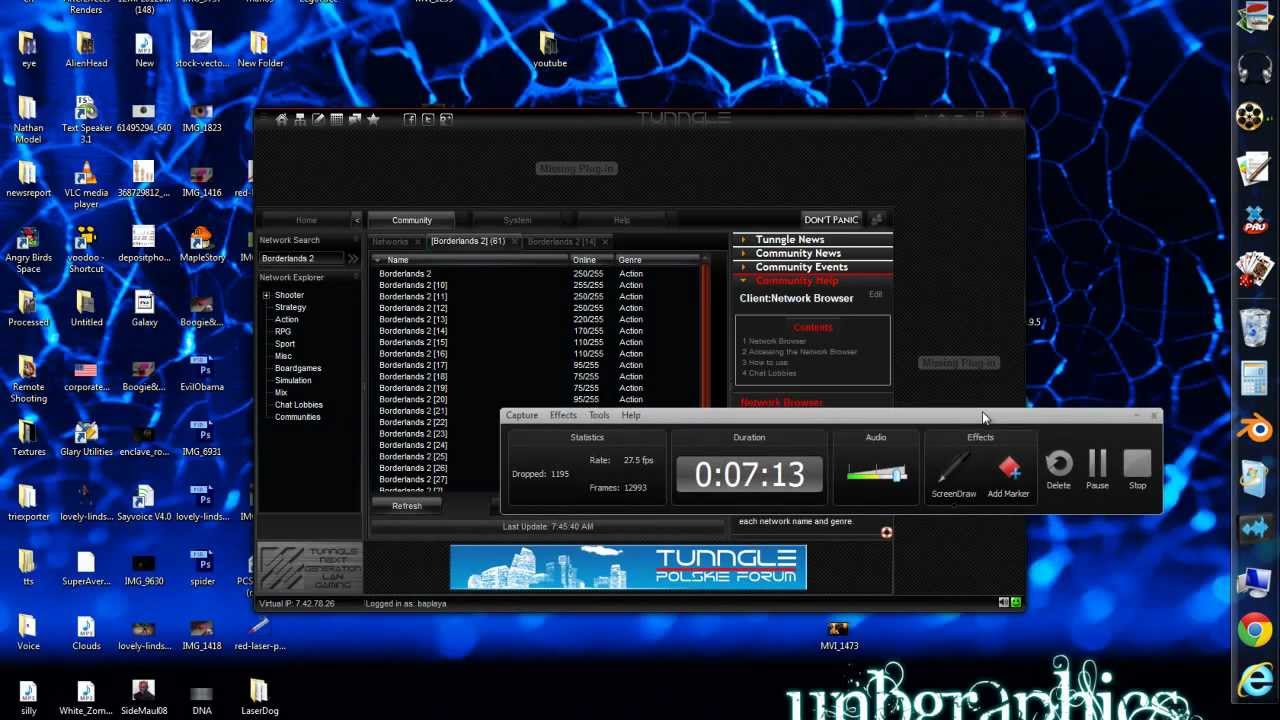The height and width of the screenshot is (720, 1280).
Task: Click the double-arrow network search go button
Action: click(353, 258)
